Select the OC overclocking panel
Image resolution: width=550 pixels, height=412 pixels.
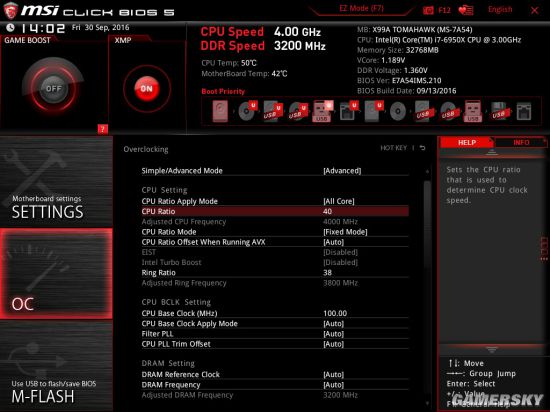(56, 274)
